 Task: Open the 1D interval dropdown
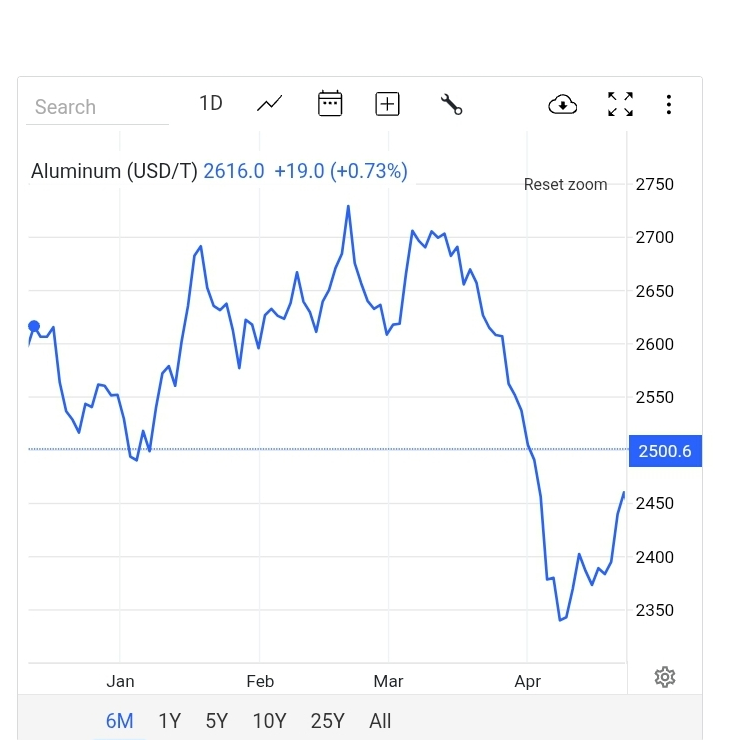(x=210, y=103)
